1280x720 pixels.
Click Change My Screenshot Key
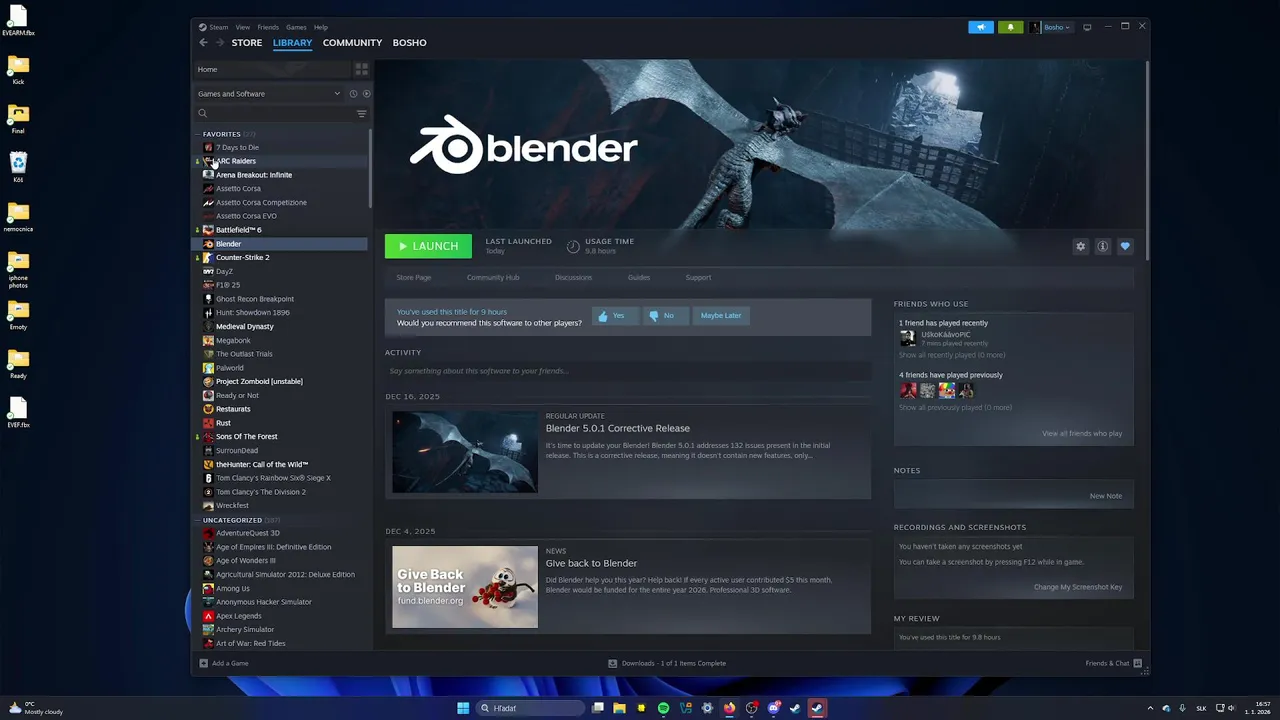pyautogui.click(x=1078, y=587)
